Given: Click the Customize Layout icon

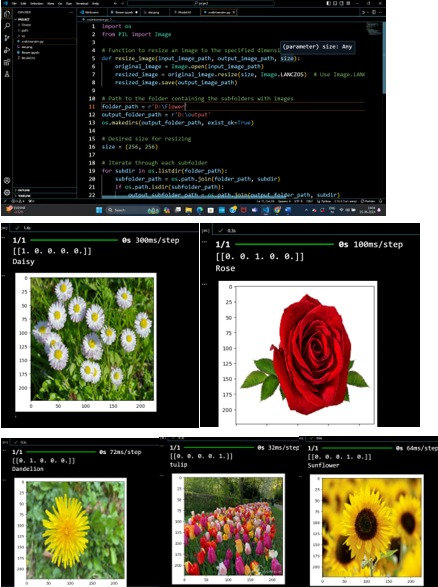Looking at the screenshot, I should pos(348,3).
